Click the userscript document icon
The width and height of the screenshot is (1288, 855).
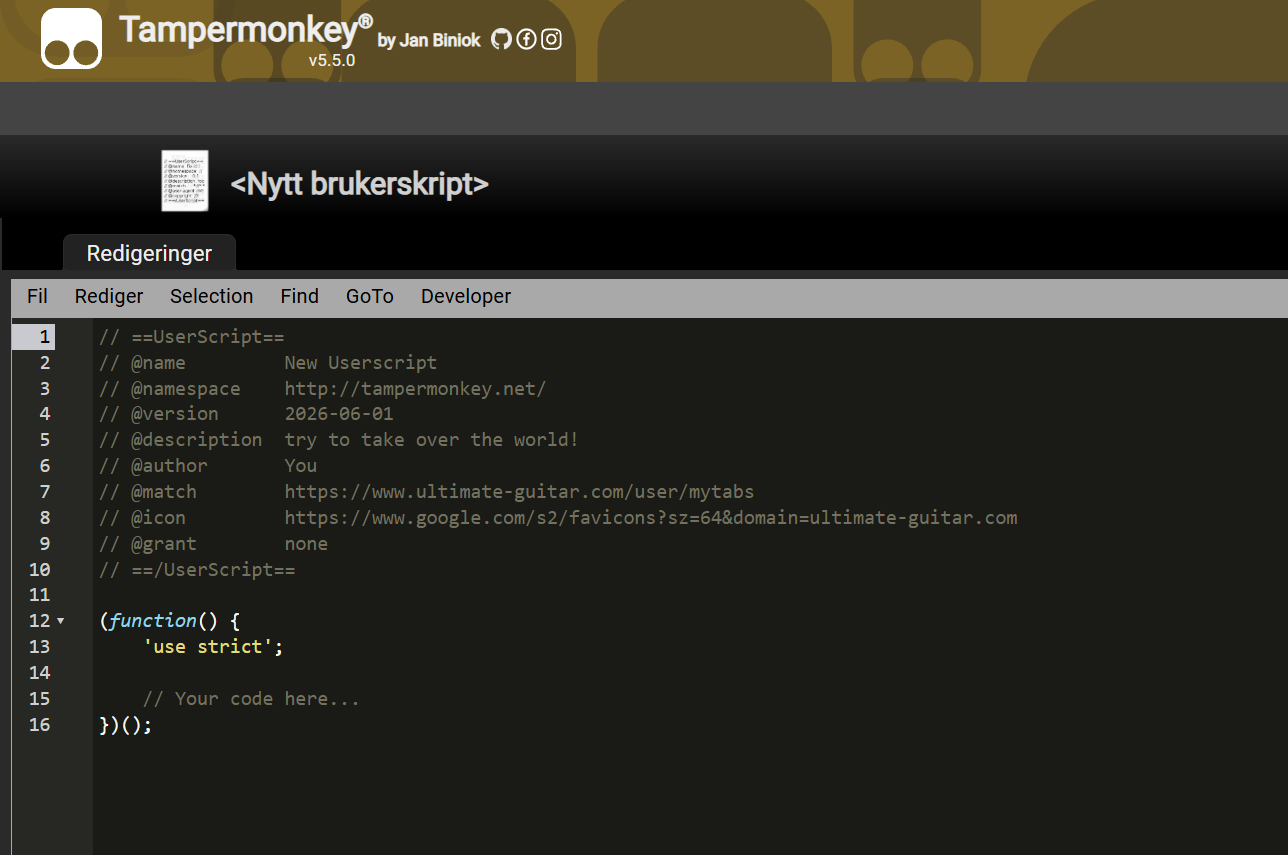(x=185, y=181)
